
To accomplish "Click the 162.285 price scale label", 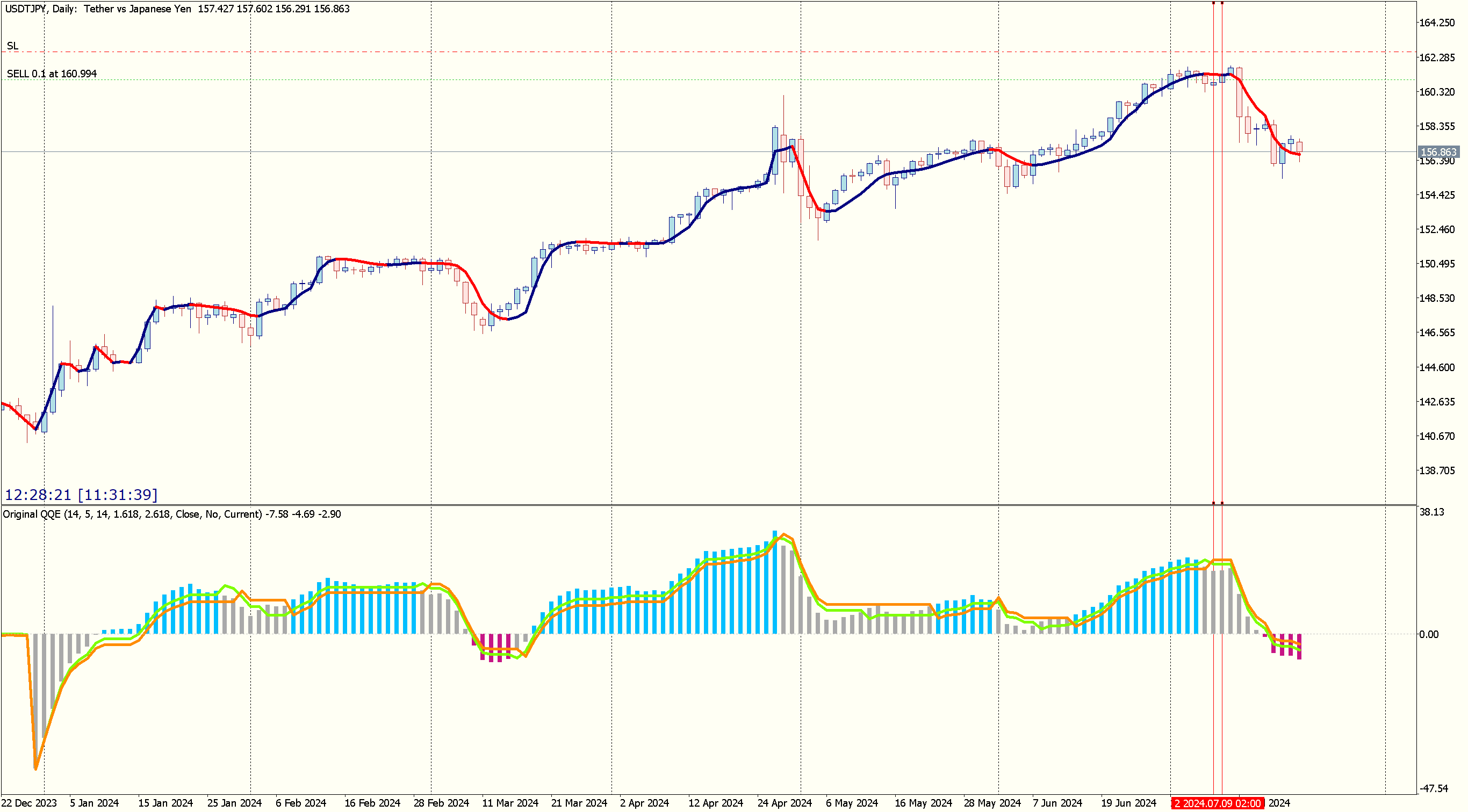I will [x=1437, y=57].
